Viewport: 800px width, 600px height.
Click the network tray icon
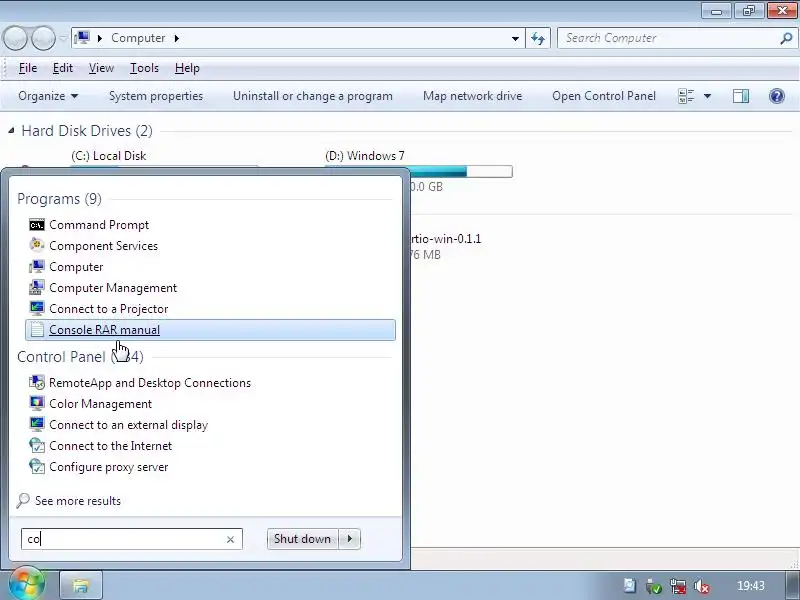678,587
